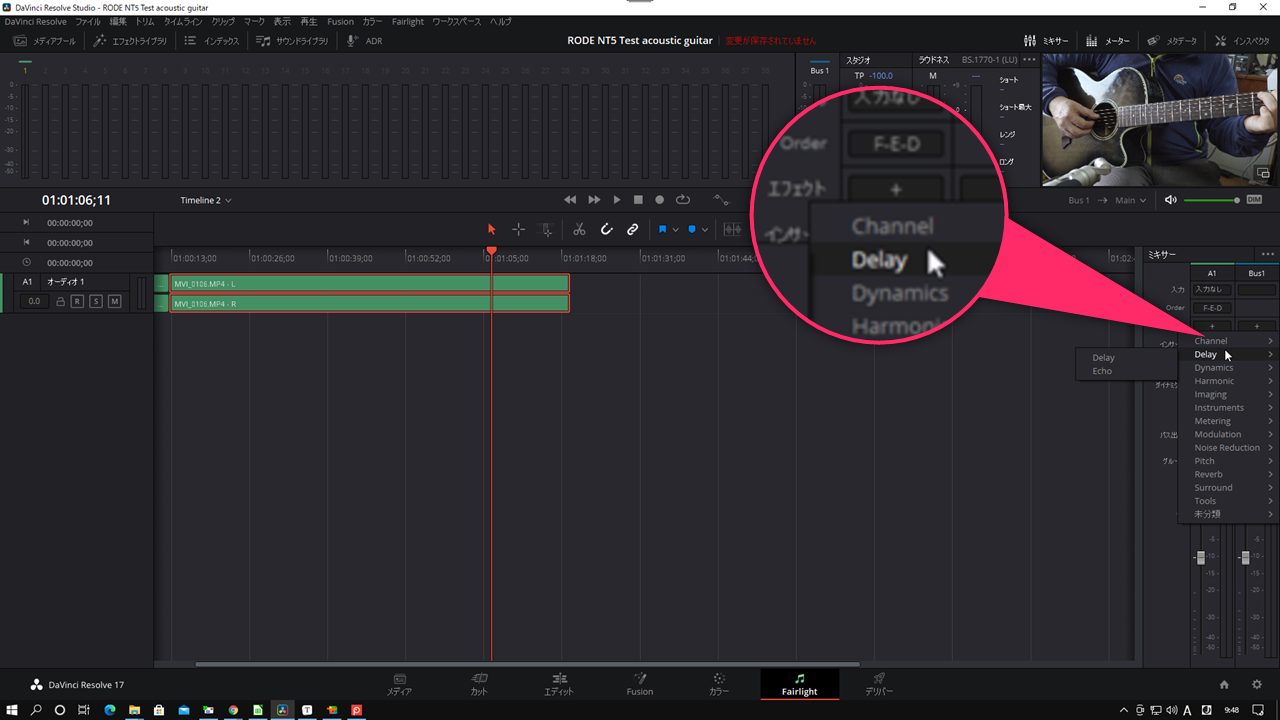This screenshot has height=720, width=1280.
Task: Open Windows Start menu
Action: click(11, 710)
